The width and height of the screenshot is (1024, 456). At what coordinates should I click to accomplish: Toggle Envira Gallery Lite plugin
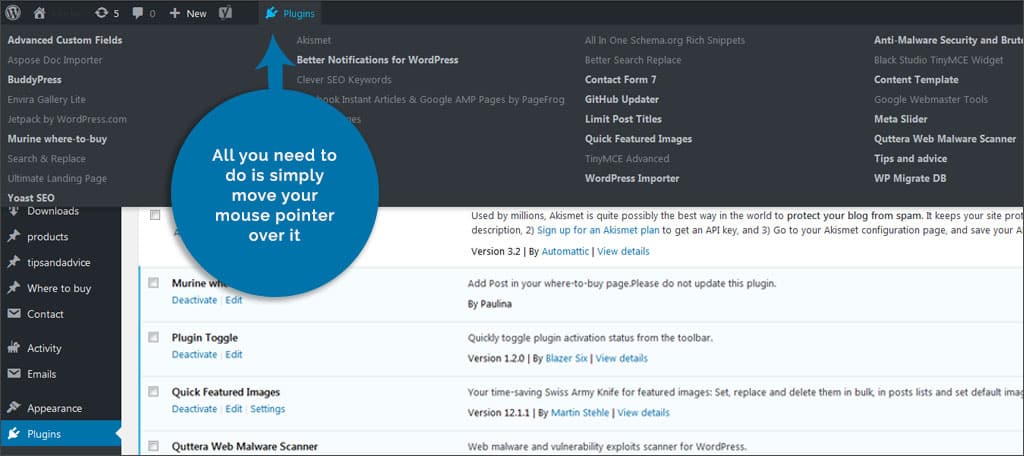tap(46, 99)
